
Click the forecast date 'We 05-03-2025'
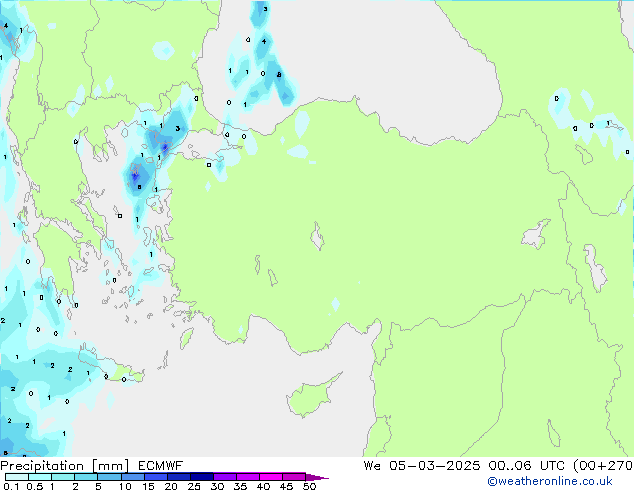pyautogui.click(x=422, y=466)
